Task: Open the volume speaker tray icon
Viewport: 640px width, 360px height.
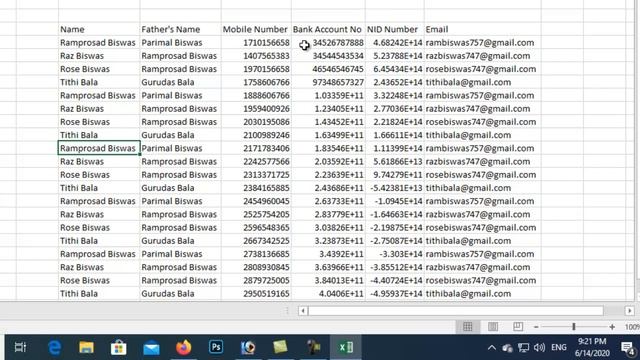Action: pyautogui.click(x=539, y=348)
